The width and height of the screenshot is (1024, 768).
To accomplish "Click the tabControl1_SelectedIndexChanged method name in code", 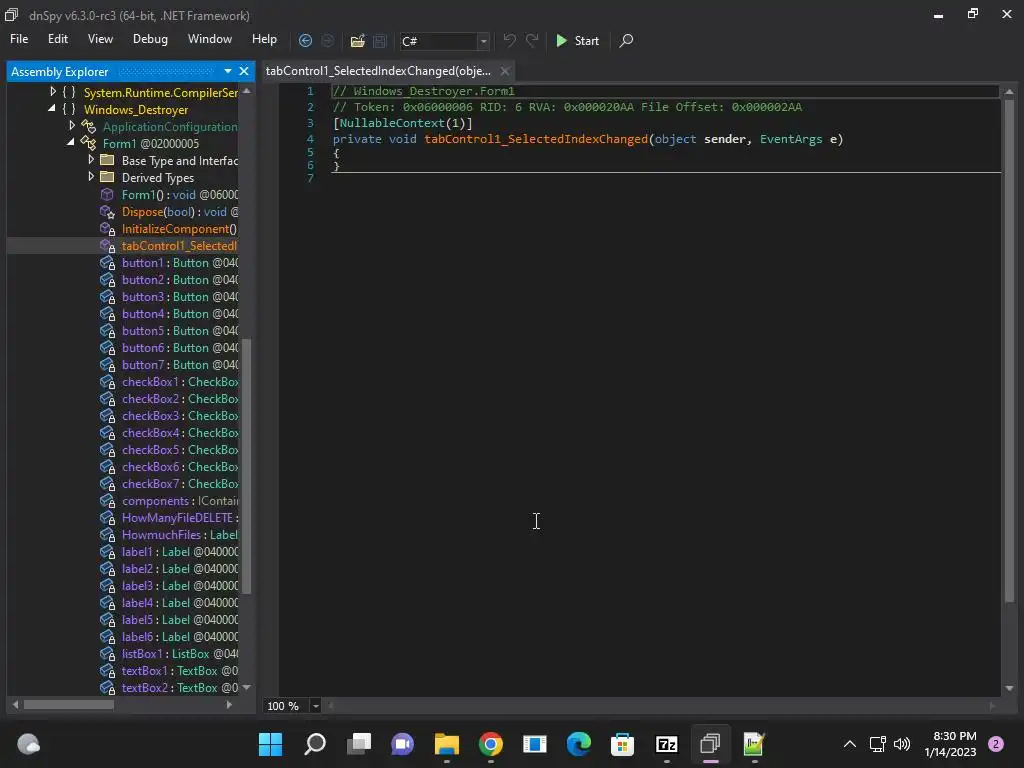I will [x=536, y=139].
